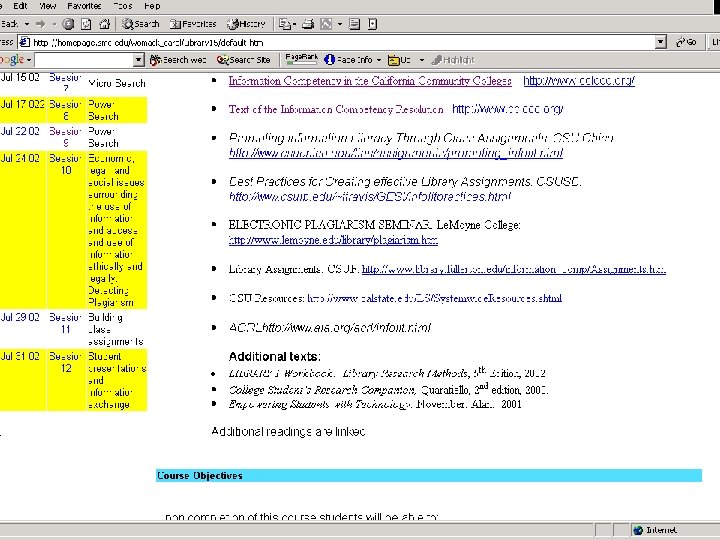Image resolution: width=720 pixels, height=540 pixels.
Task: Go to the Home page icon
Action: [105, 24]
